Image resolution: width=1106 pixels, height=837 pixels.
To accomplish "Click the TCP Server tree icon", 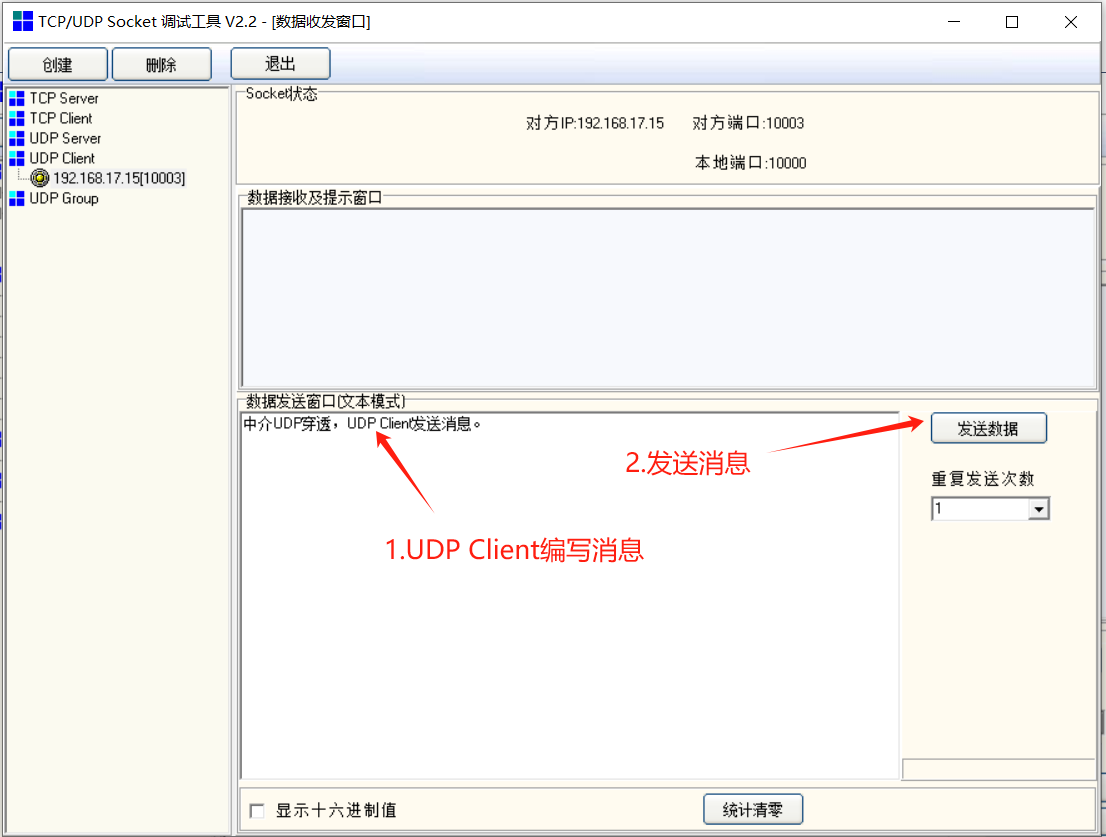I will 16,98.
